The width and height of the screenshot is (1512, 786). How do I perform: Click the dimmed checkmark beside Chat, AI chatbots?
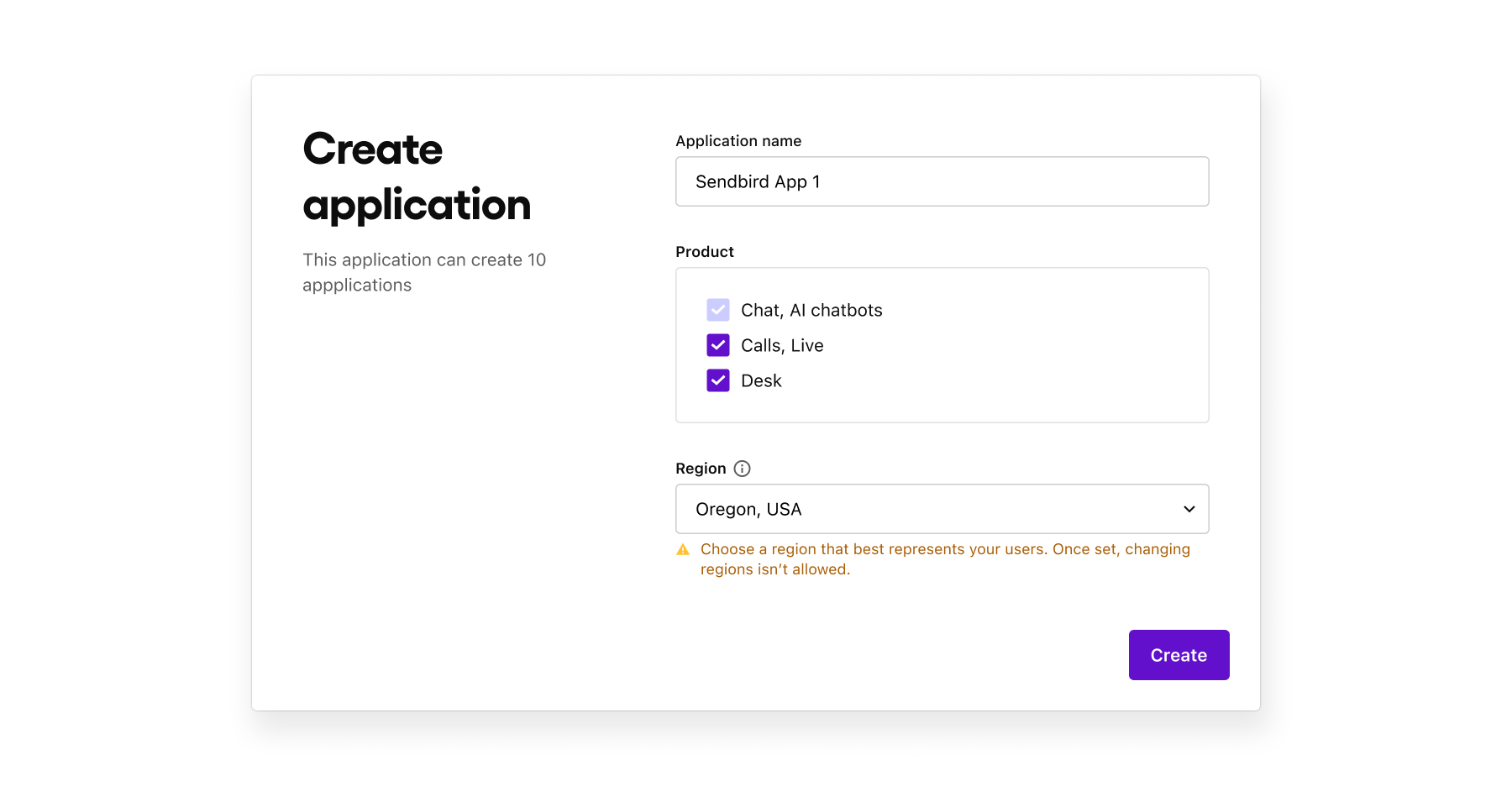[718, 310]
